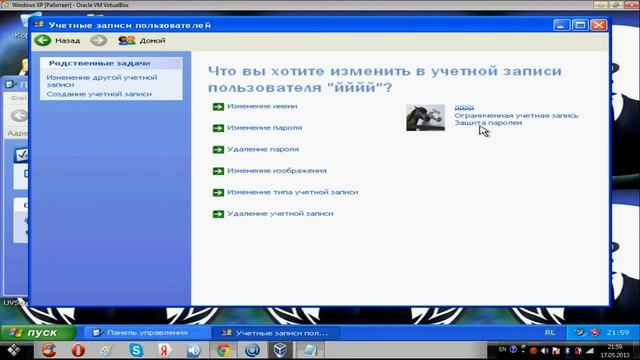Click the host clock showing 17.05.2013

click(x=615, y=351)
